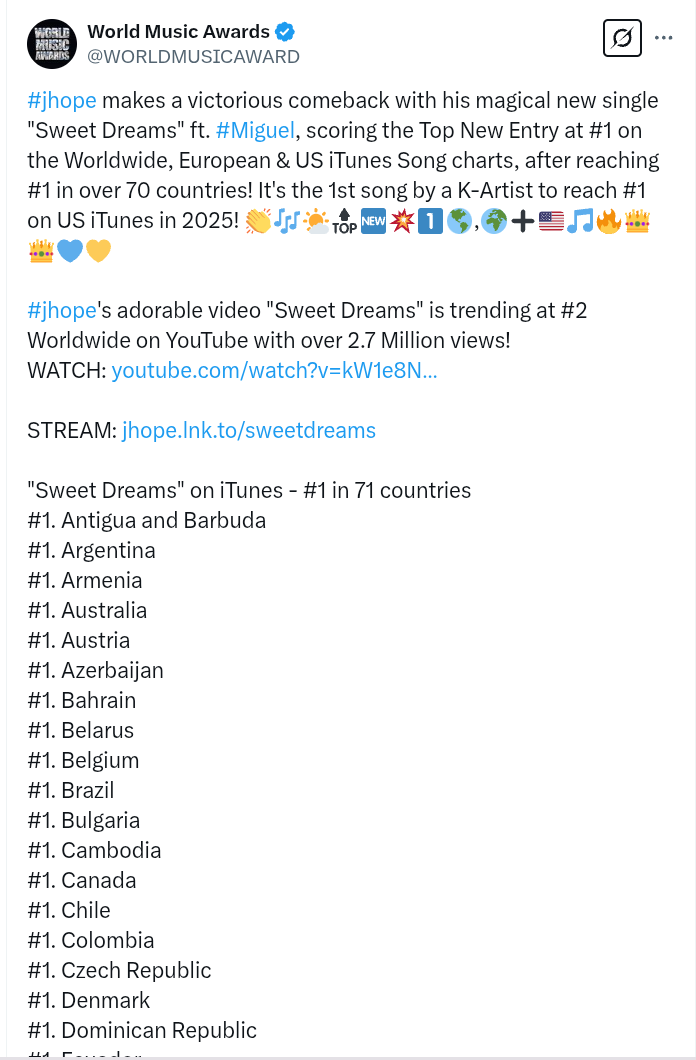Click the fire emoji

608,221
